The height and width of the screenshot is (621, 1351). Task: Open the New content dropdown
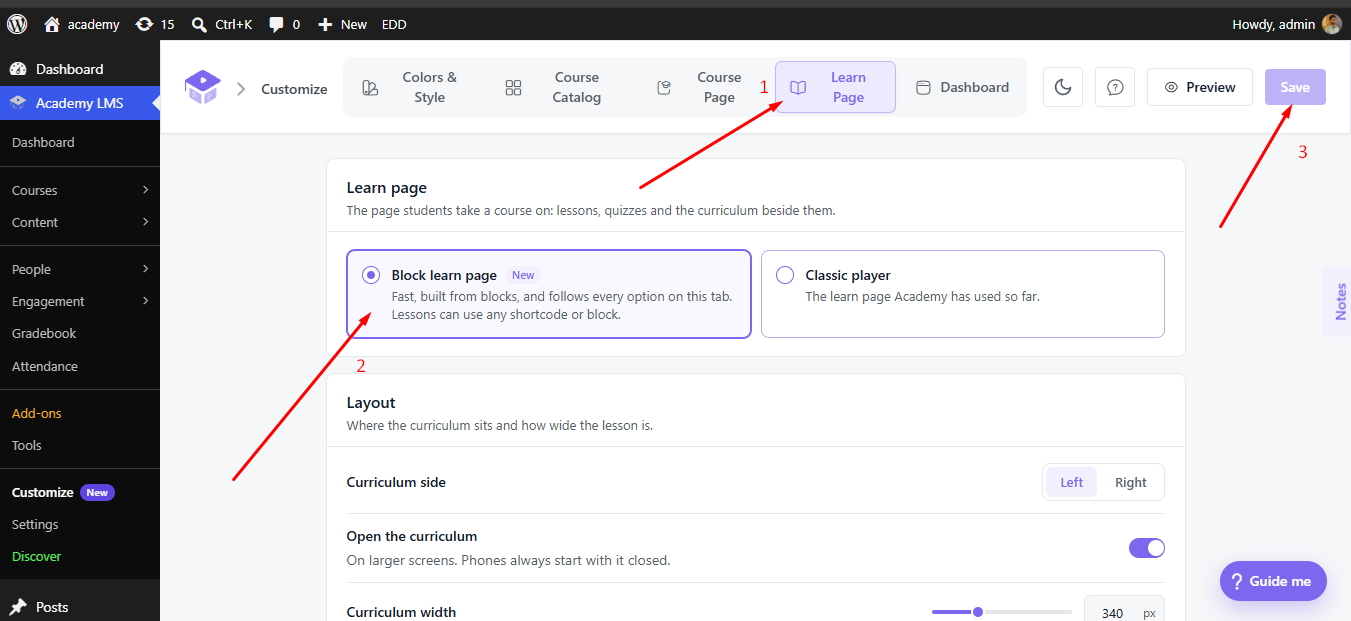point(342,24)
